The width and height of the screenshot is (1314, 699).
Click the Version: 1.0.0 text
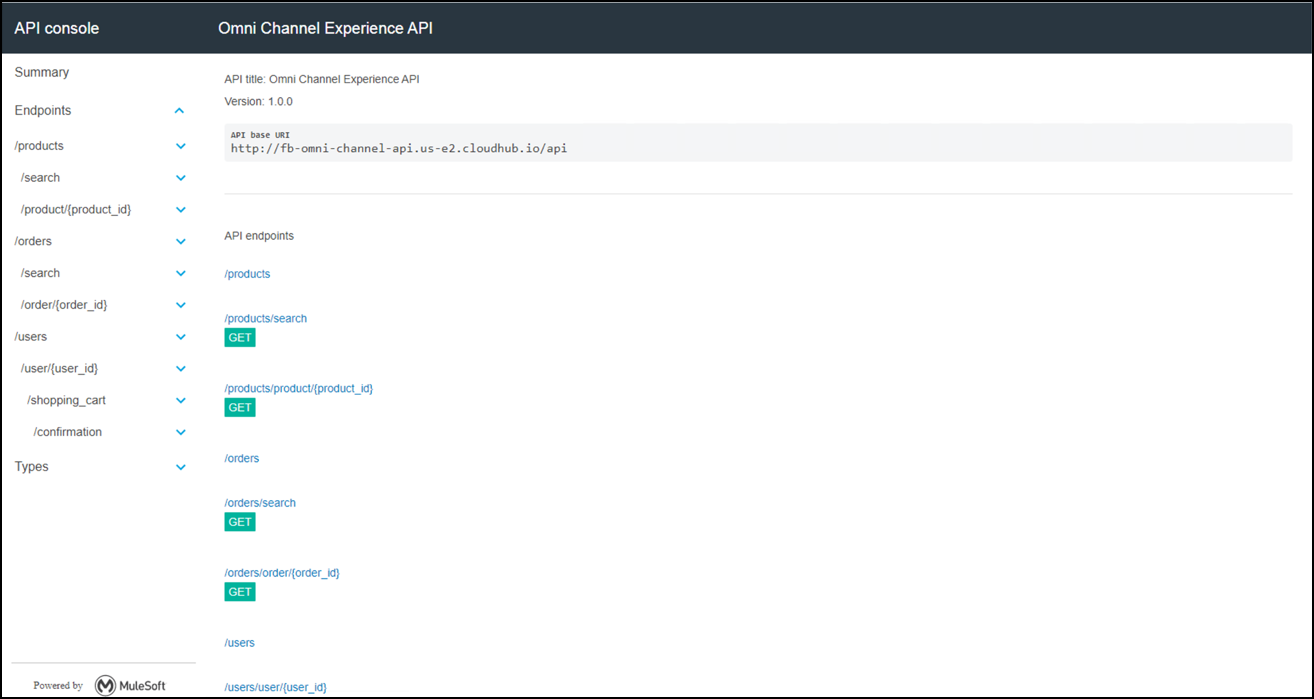point(258,101)
